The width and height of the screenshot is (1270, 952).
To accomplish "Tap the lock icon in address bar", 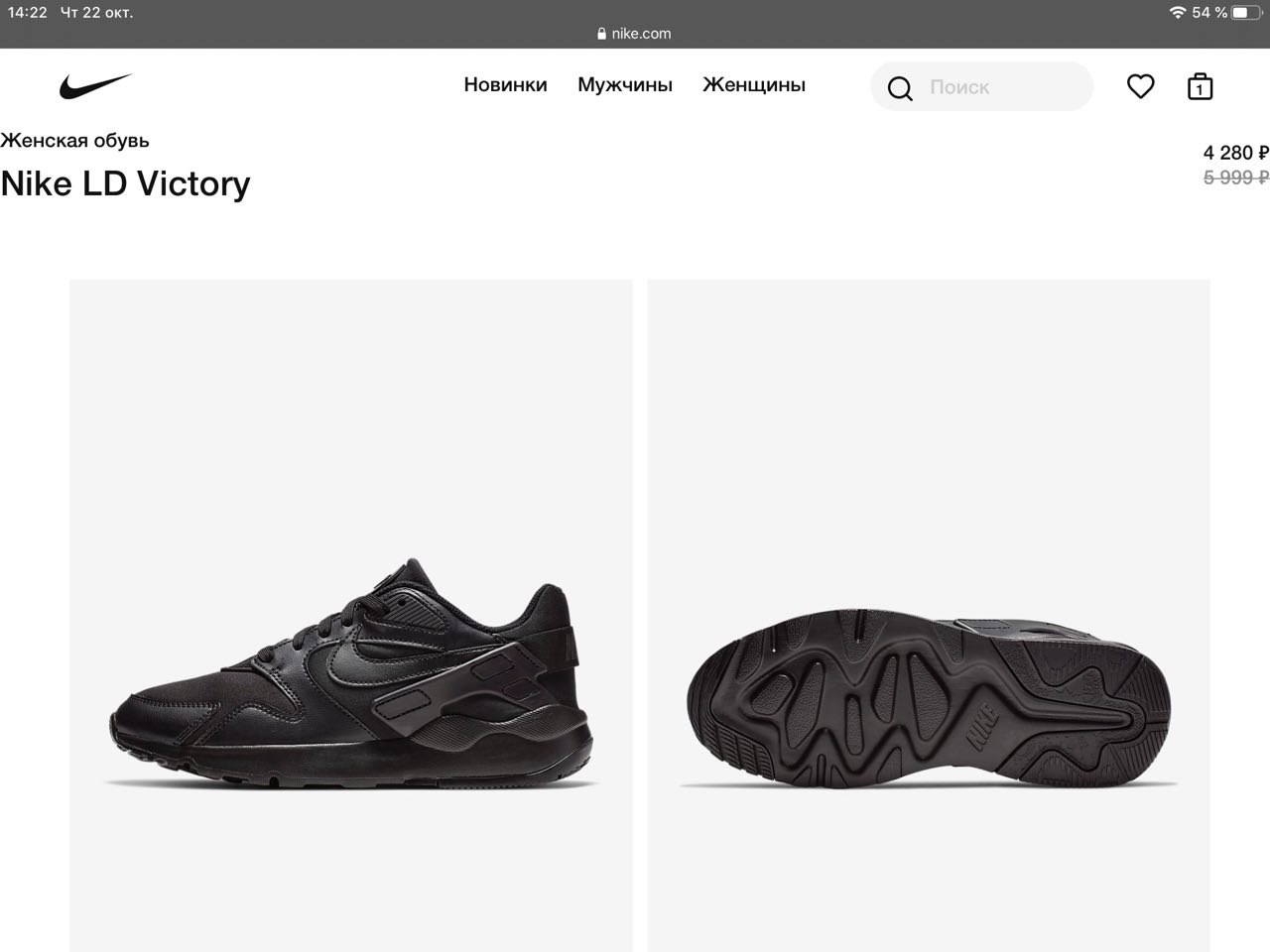I will 601,34.
